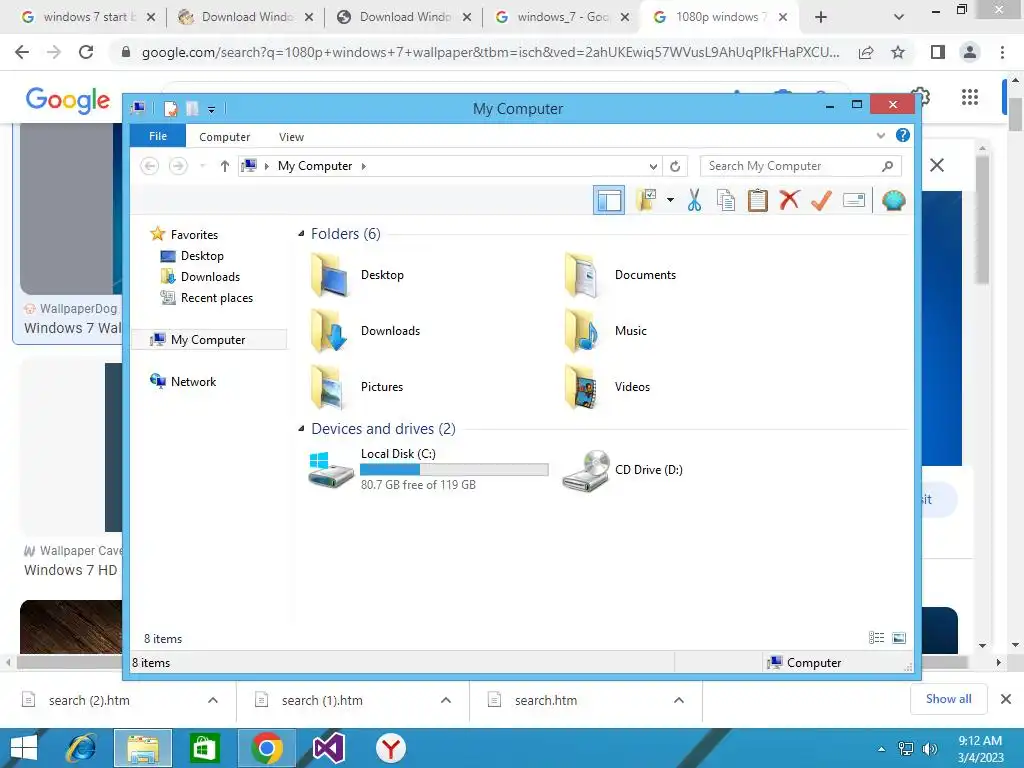Go up one level with up arrow
Viewport: 1024px width, 768px height.
pyautogui.click(x=225, y=167)
